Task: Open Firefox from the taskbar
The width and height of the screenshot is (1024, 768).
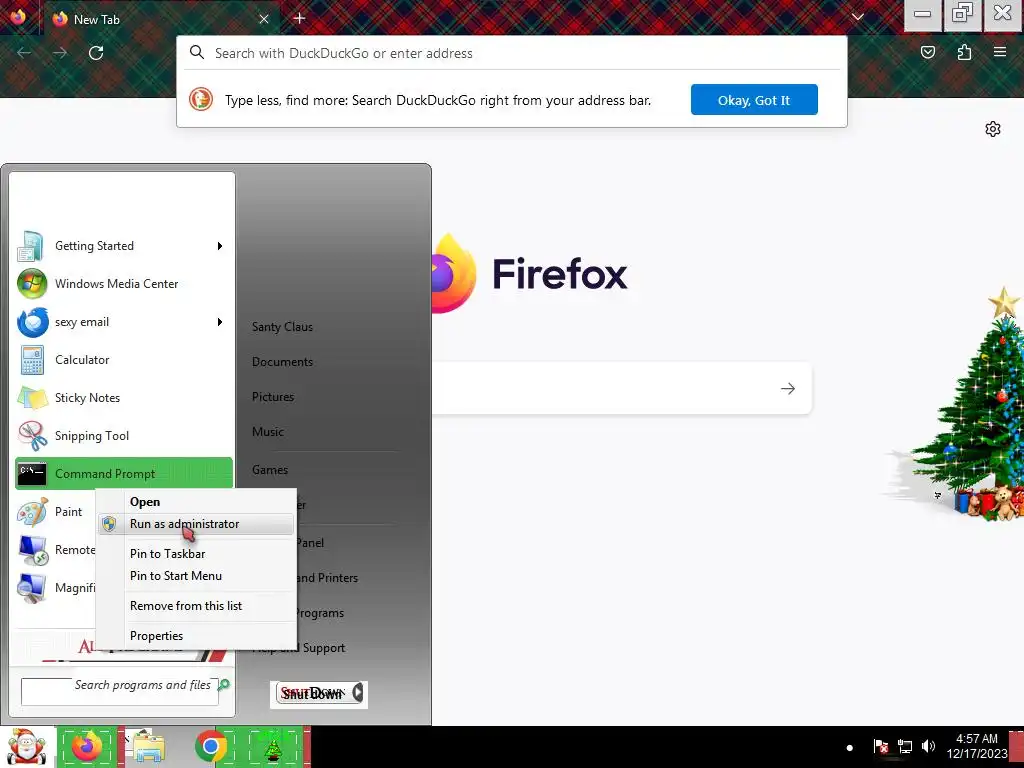Action: pos(86,747)
